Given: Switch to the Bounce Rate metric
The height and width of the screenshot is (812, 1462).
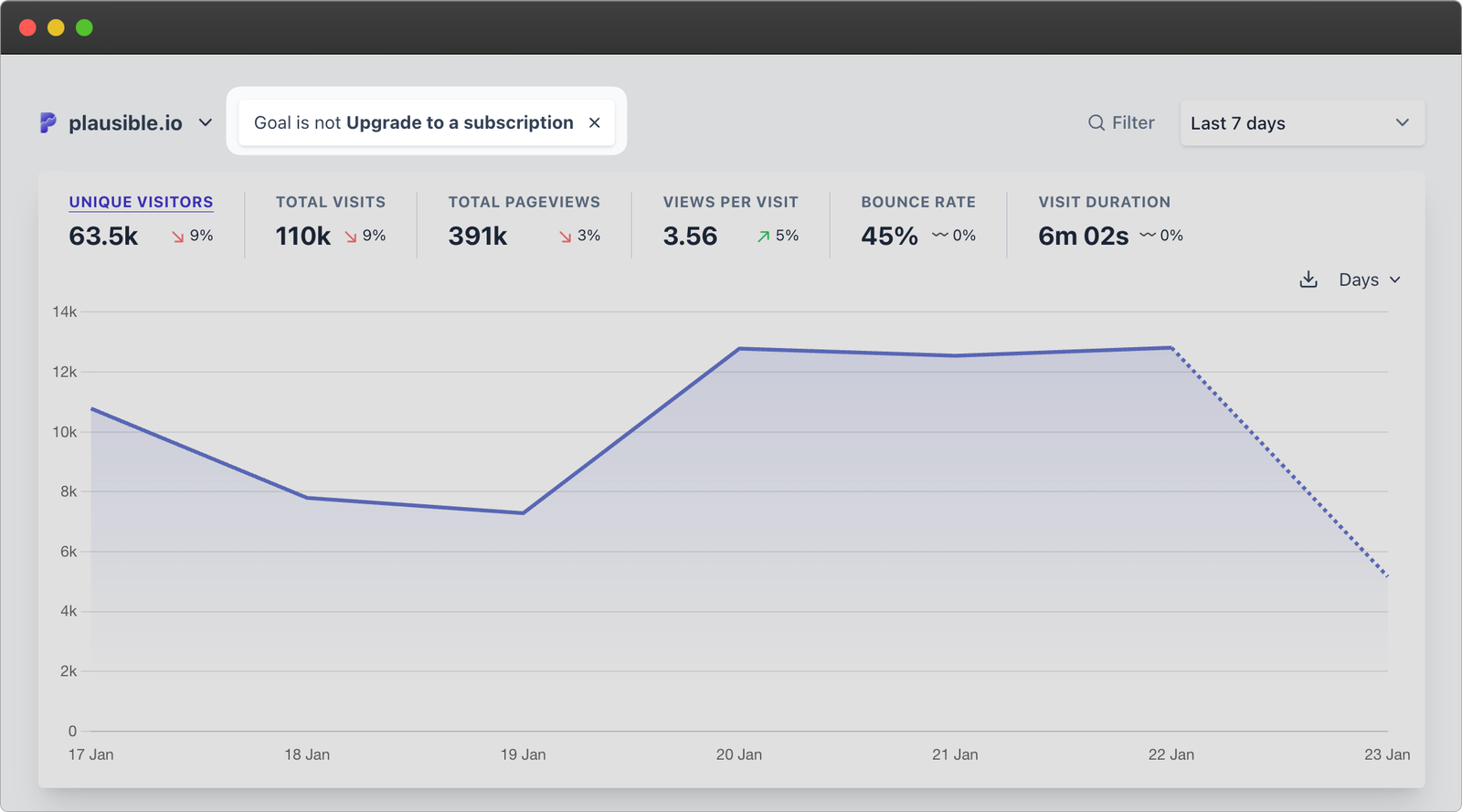Looking at the screenshot, I should point(917,202).
